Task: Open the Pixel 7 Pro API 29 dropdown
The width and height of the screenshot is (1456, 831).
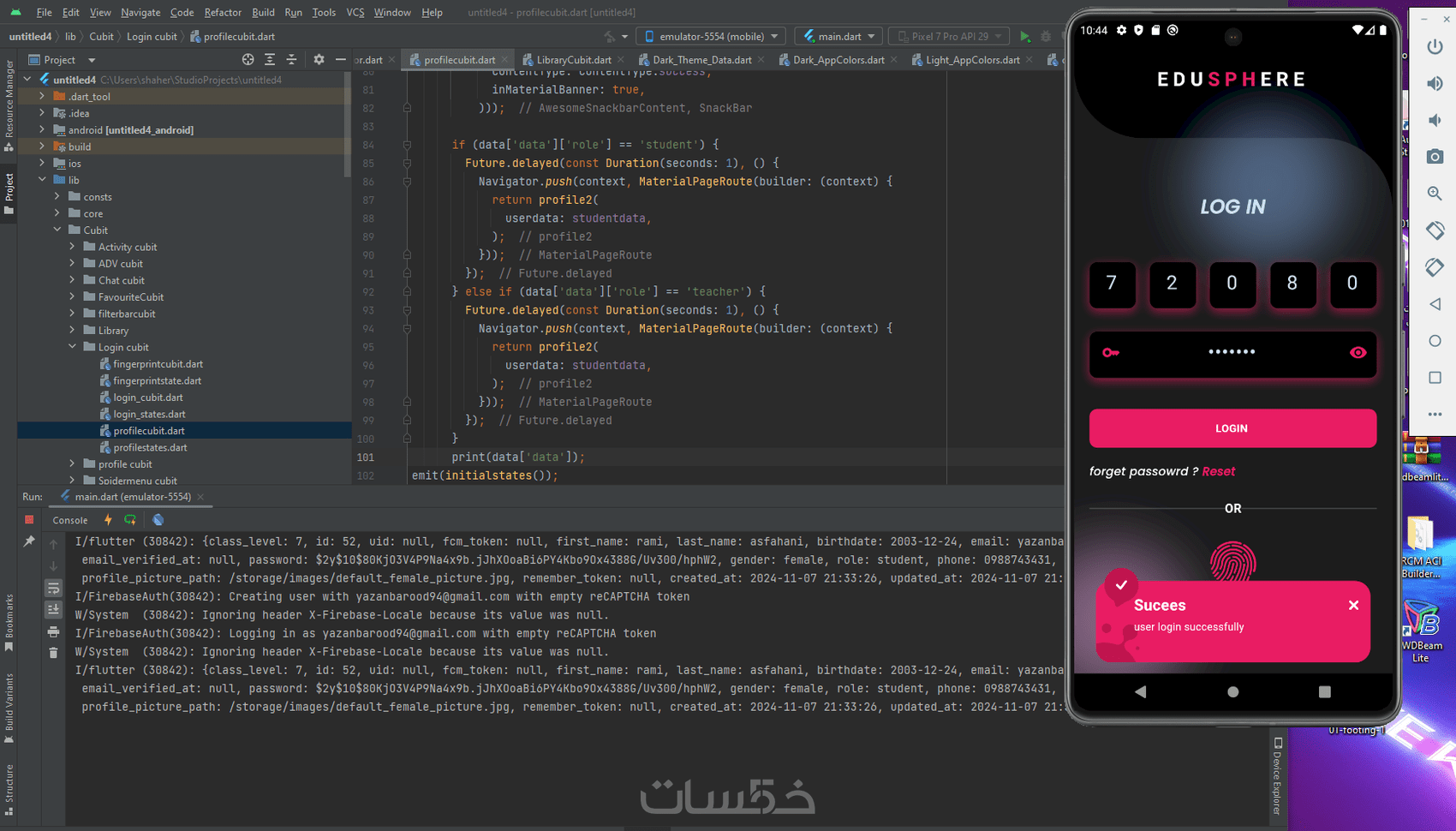Action: pos(948,37)
